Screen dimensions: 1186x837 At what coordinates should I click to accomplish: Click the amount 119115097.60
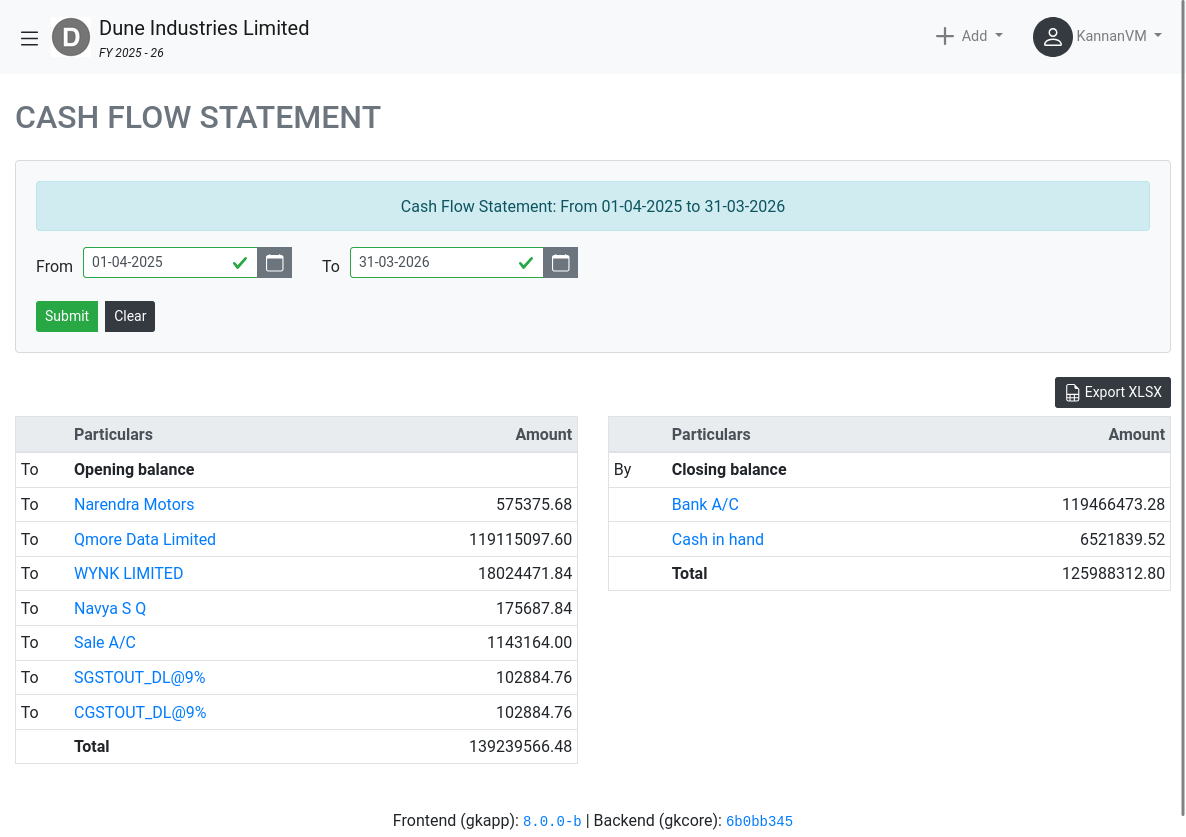(x=520, y=539)
